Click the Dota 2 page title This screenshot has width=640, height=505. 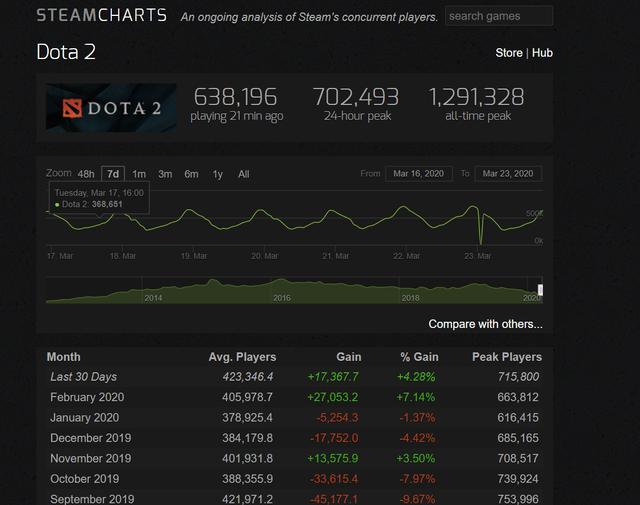pyautogui.click(x=66, y=52)
